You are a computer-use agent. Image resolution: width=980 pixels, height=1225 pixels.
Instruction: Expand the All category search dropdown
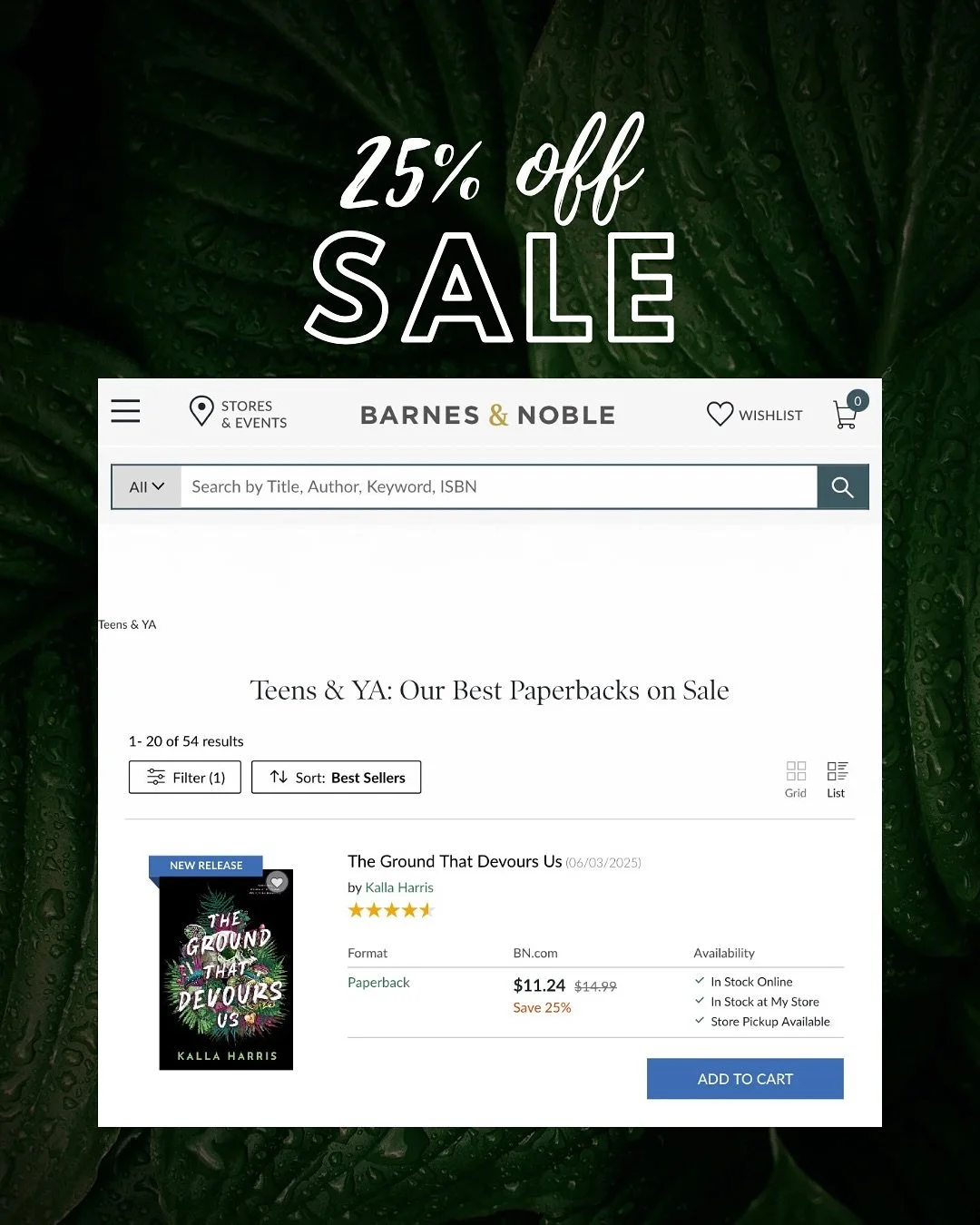[x=147, y=487]
